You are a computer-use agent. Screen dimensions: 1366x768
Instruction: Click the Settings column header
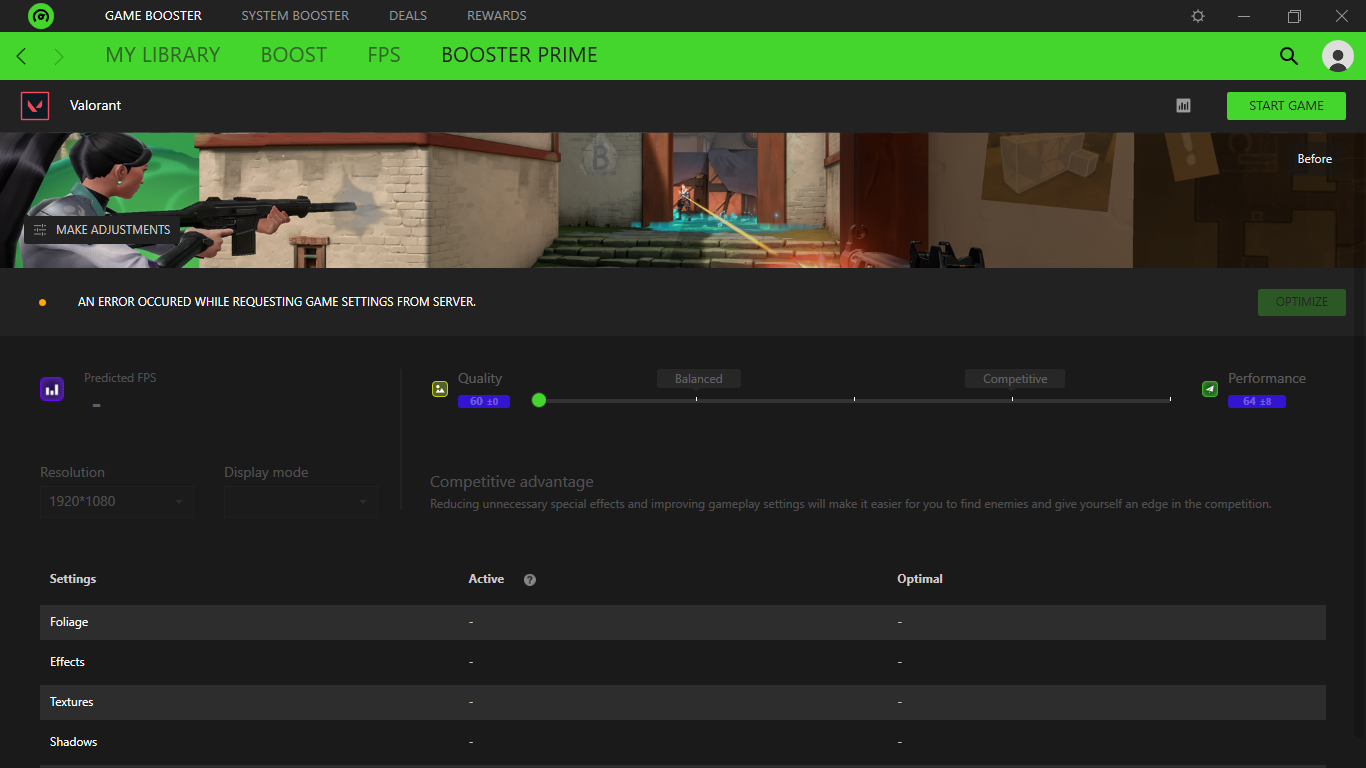point(73,579)
